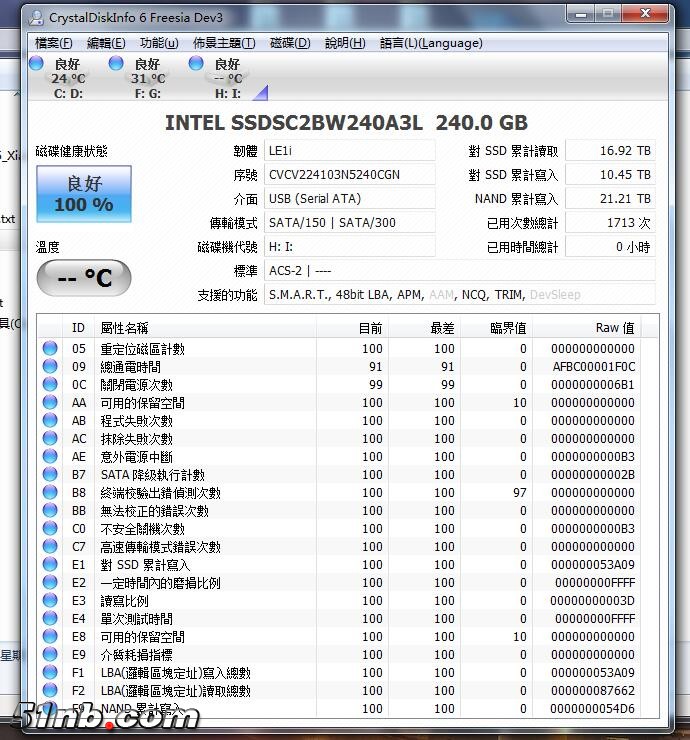Open the 語言(L)(Language) menu
Screen dimensions: 690x740
tap(431, 43)
